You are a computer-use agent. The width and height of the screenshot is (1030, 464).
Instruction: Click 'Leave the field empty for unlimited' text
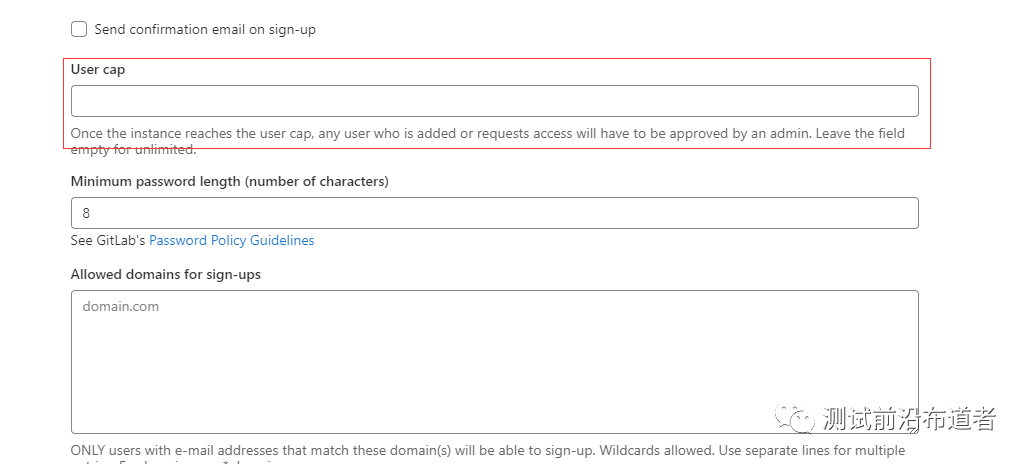pos(852,134)
